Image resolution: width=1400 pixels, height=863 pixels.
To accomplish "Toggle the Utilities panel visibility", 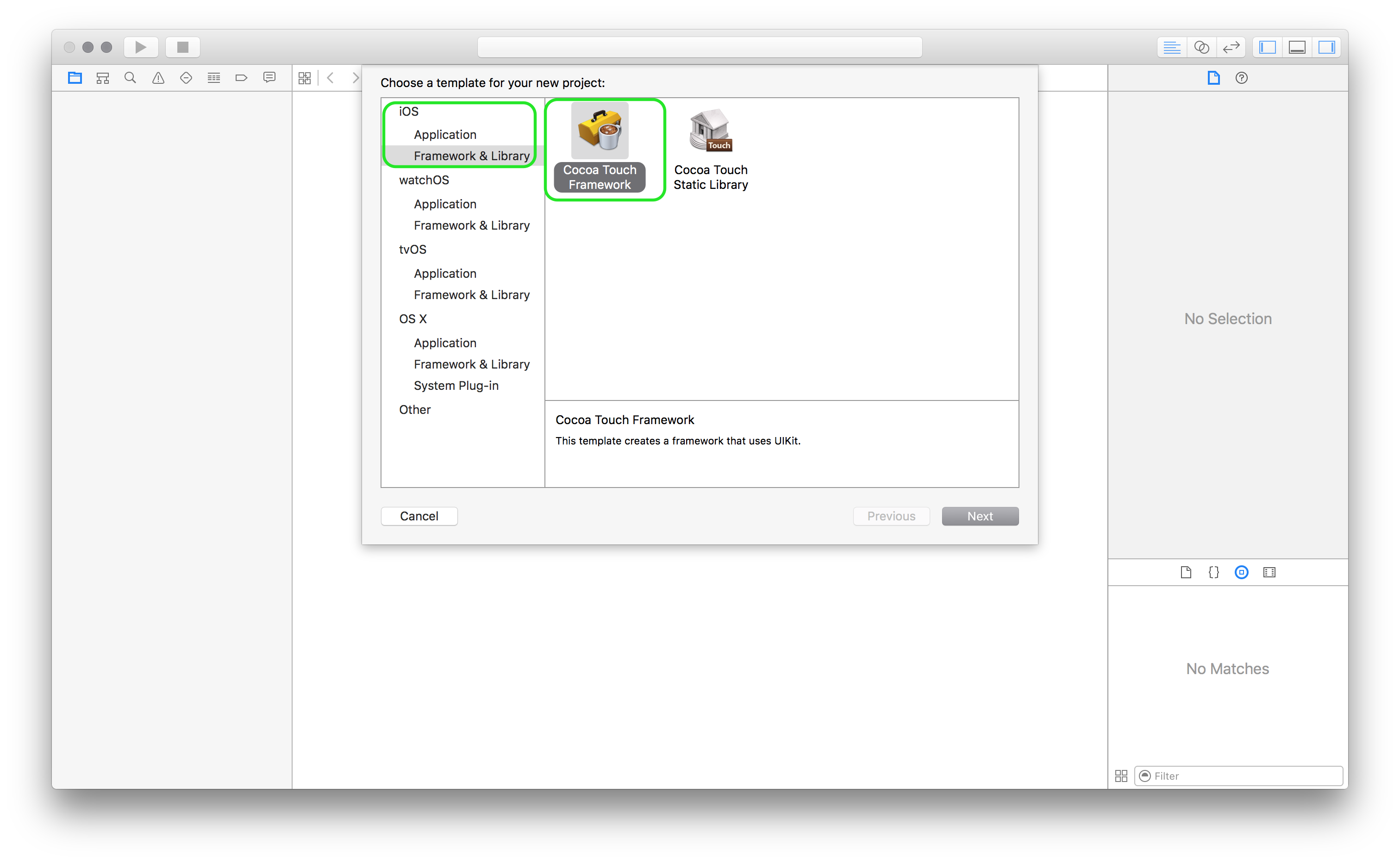I will pos(1326,47).
